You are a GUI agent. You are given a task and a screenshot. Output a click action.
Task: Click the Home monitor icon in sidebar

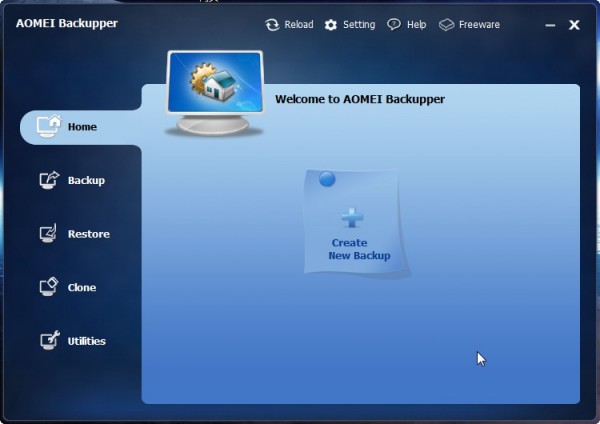tap(49, 127)
